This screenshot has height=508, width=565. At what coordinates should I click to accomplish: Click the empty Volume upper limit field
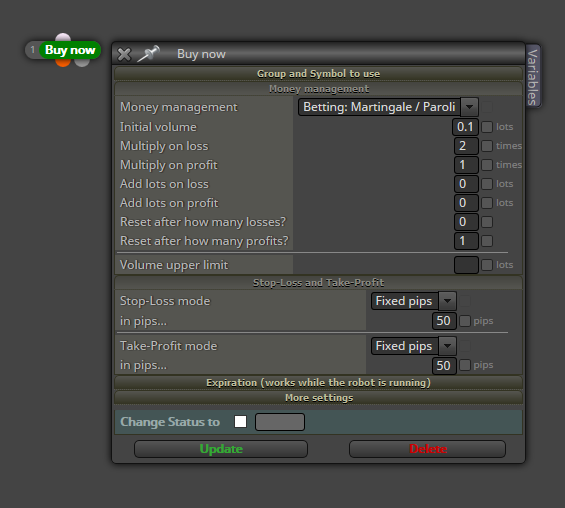(466, 265)
